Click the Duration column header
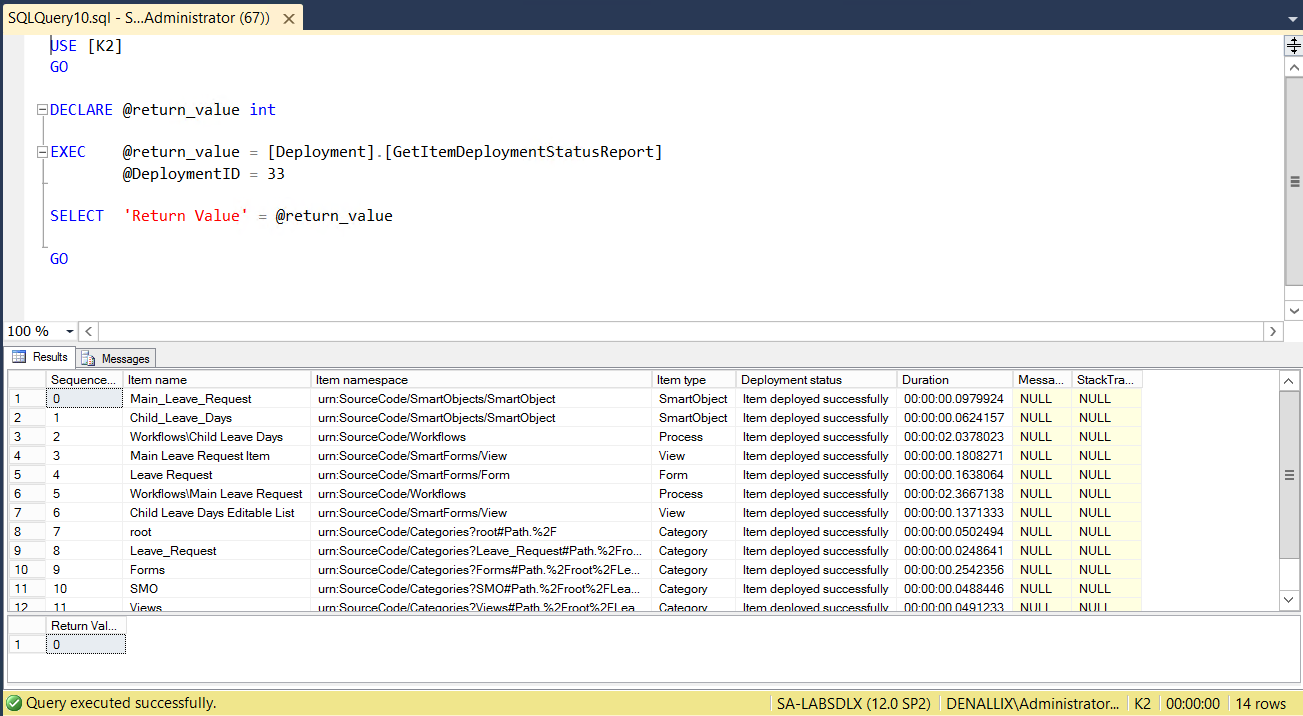Image resolution: width=1303 pixels, height=716 pixels. click(x=955, y=380)
